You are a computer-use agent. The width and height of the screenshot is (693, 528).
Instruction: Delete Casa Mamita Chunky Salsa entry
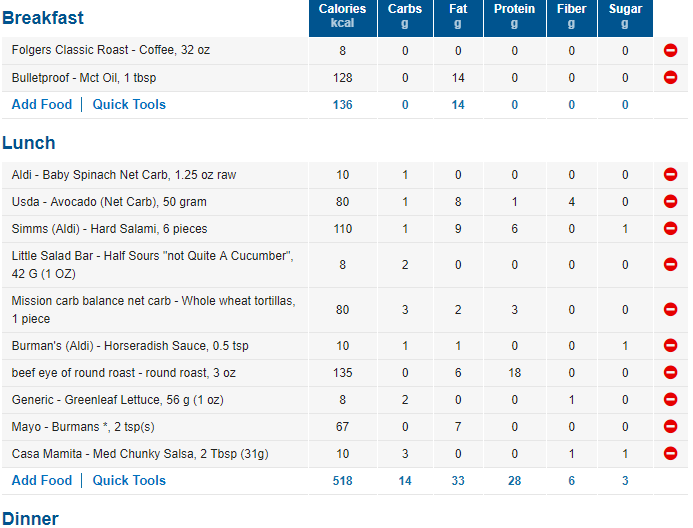tap(670, 453)
